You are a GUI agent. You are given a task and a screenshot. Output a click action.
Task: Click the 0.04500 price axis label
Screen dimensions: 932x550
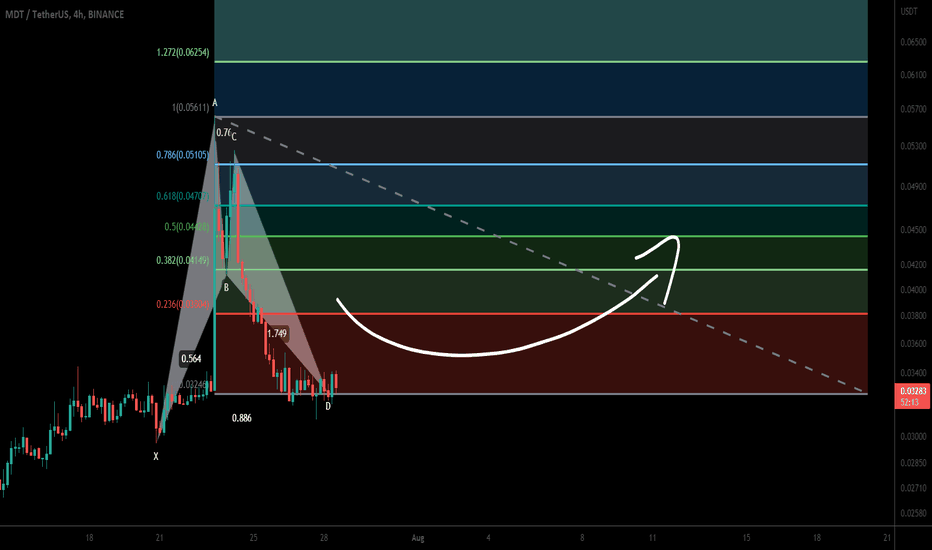pos(913,229)
